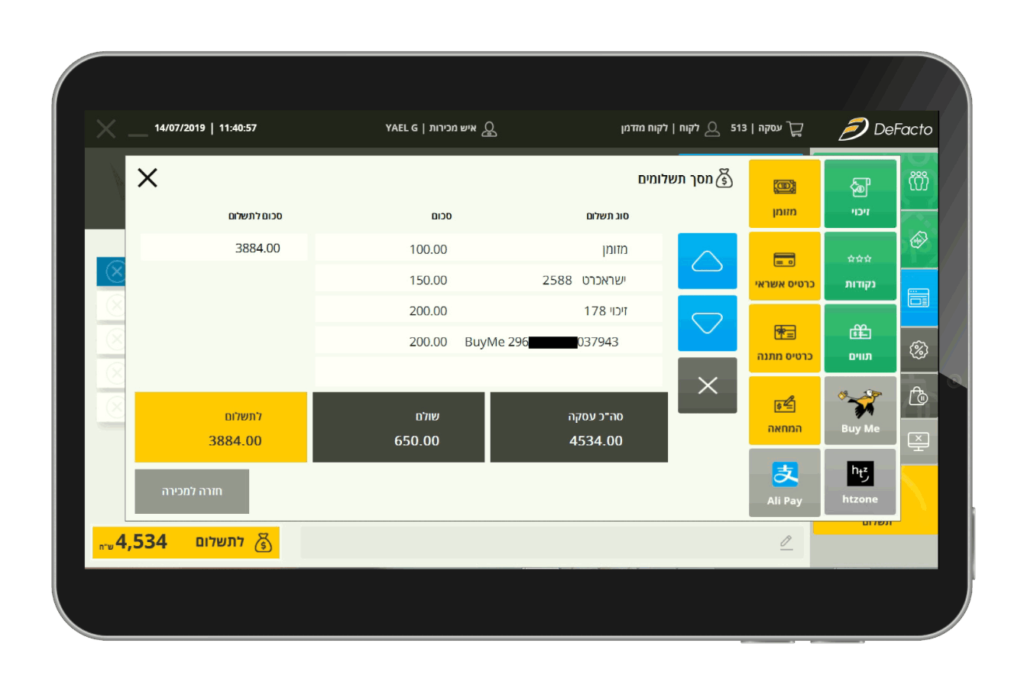Delete selected payment with gray X button
The image size is (1024, 679).
(x=707, y=386)
